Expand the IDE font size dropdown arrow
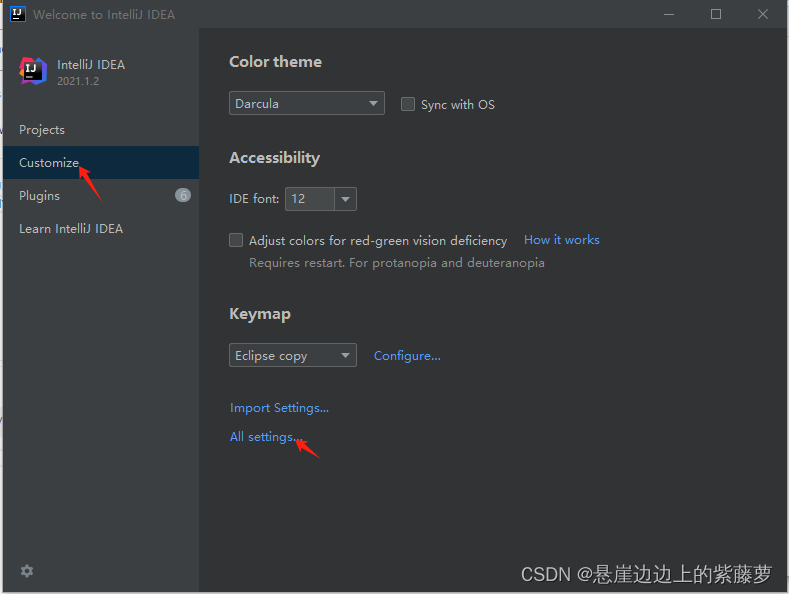 [x=345, y=199]
